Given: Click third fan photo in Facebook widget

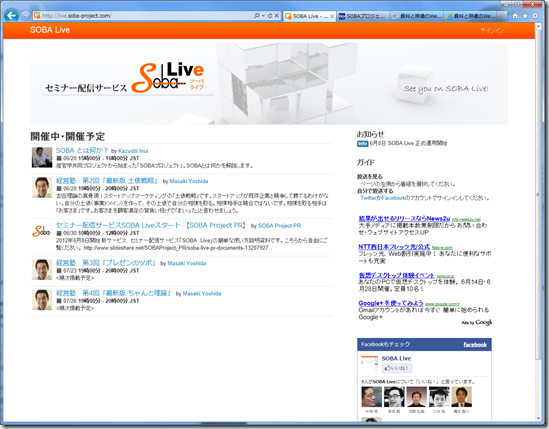Looking at the screenshot, I should point(416,397).
